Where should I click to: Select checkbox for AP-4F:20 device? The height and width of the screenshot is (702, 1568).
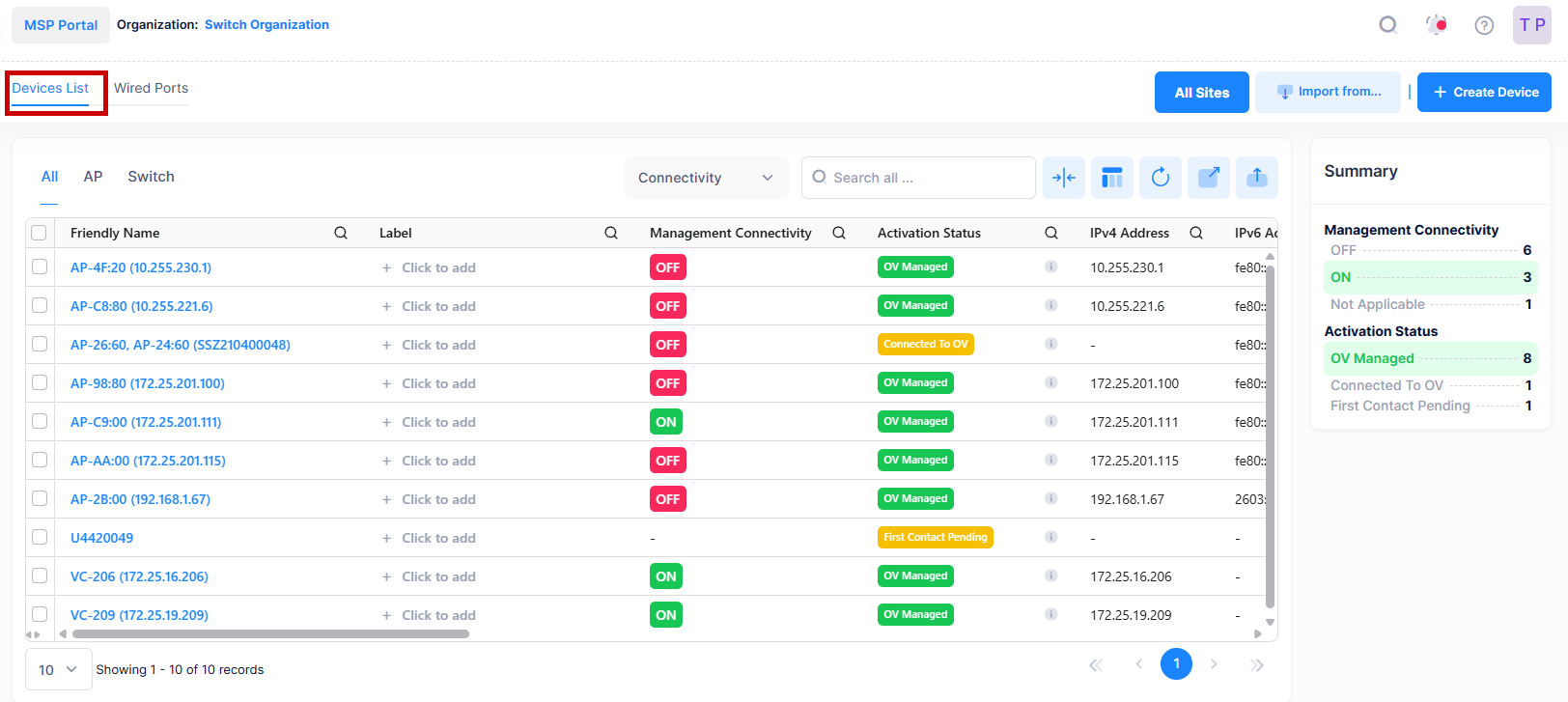(x=40, y=267)
